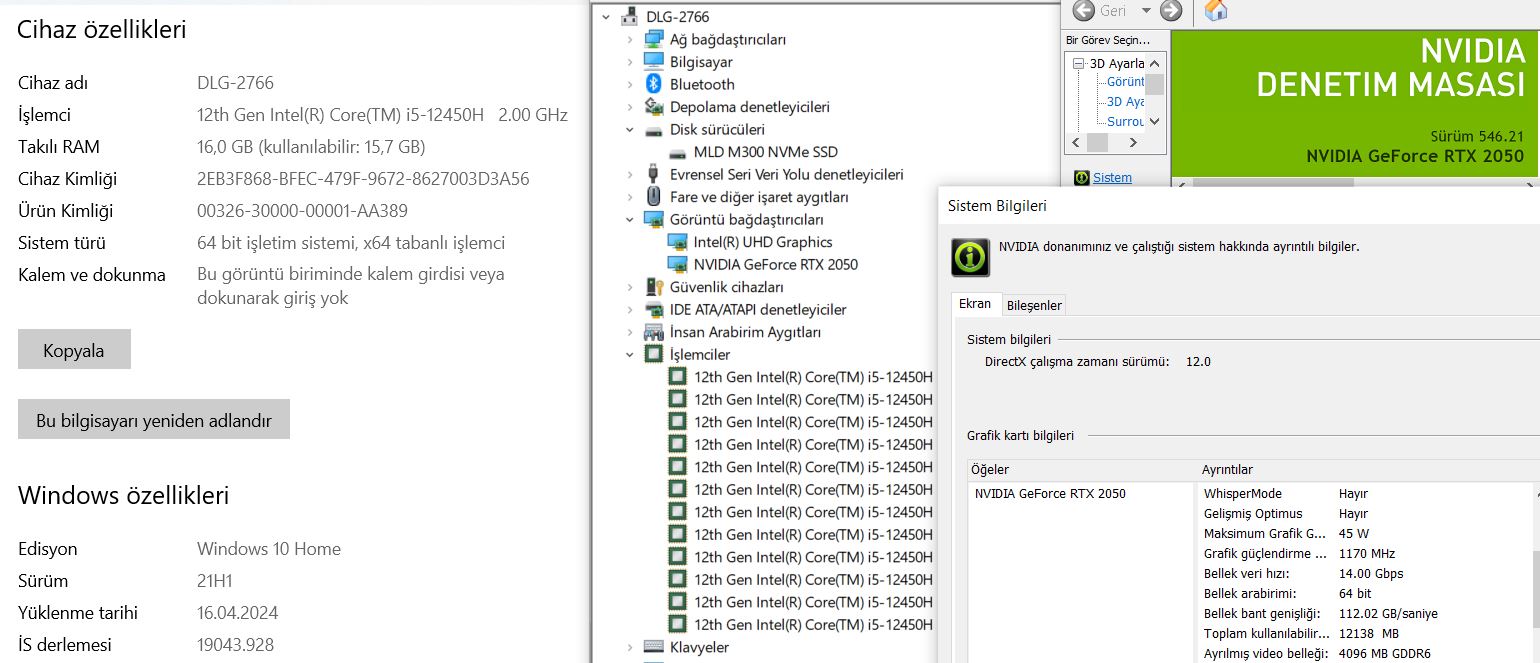The height and width of the screenshot is (663, 1540).
Task: Select the Görüntü item under 3D Ayarları
Action: 1125,82
